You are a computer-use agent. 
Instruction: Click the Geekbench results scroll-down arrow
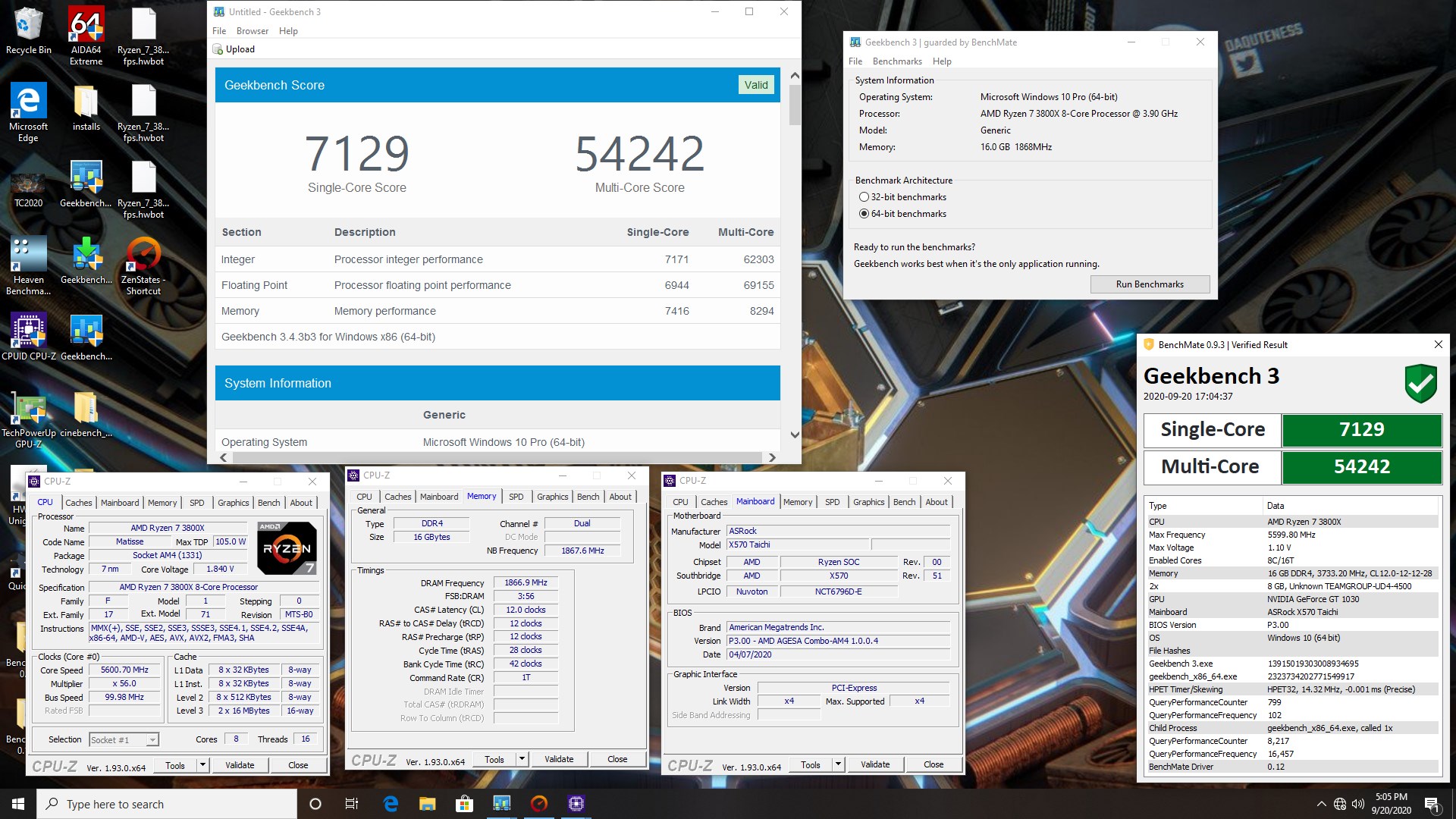tap(795, 435)
